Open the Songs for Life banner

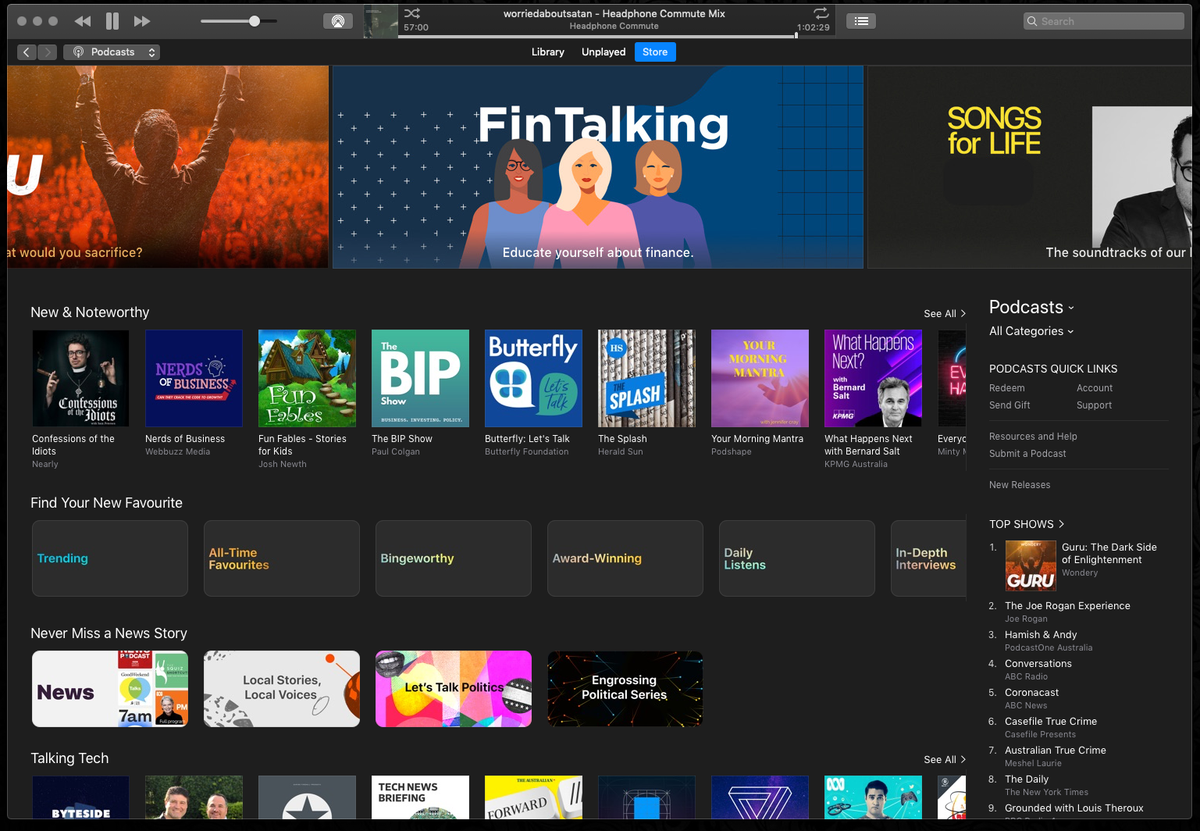[1030, 167]
